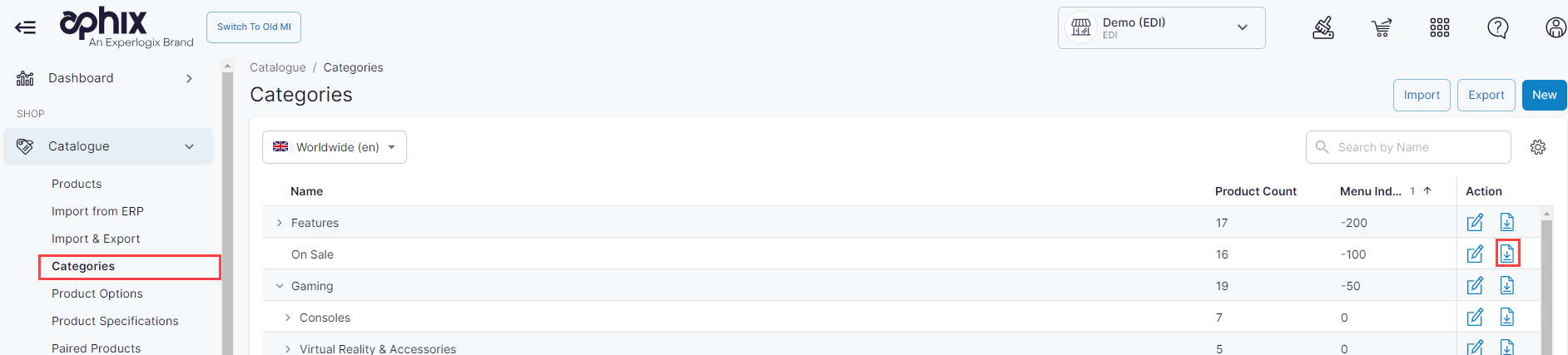Open the apps grid icon

(x=1440, y=28)
